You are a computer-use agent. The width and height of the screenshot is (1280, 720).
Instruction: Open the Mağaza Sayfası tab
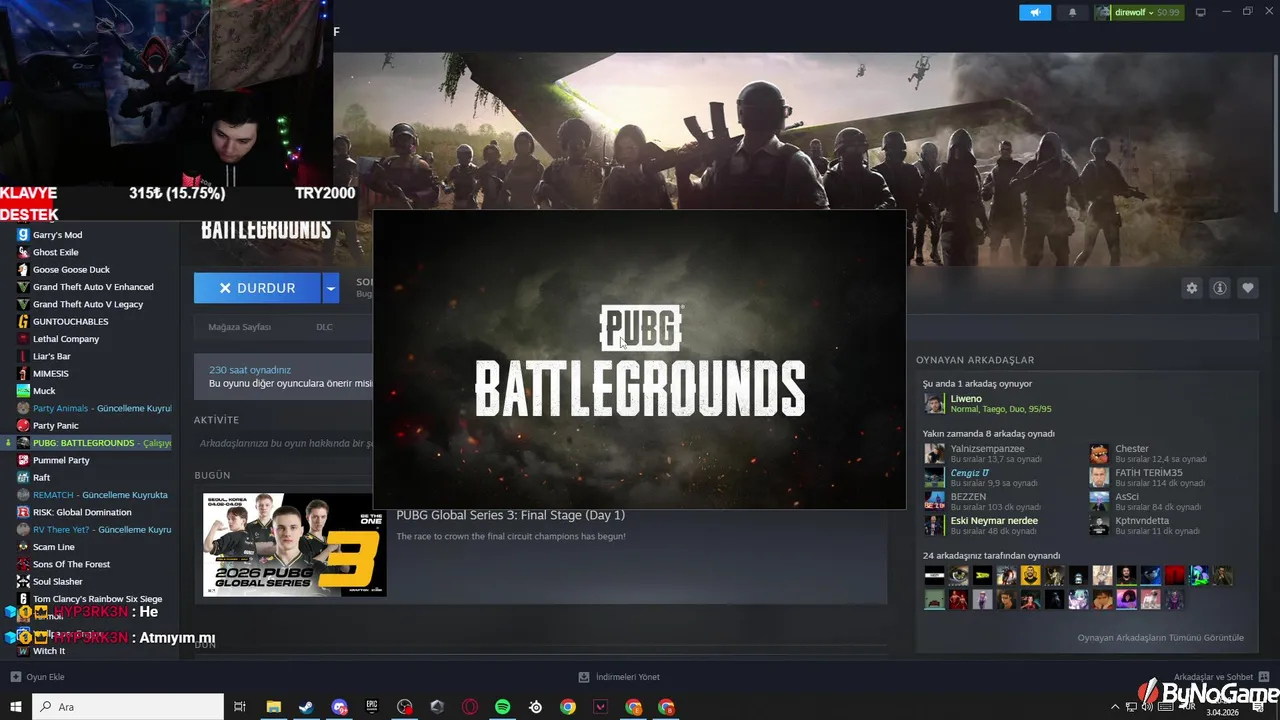(239, 327)
